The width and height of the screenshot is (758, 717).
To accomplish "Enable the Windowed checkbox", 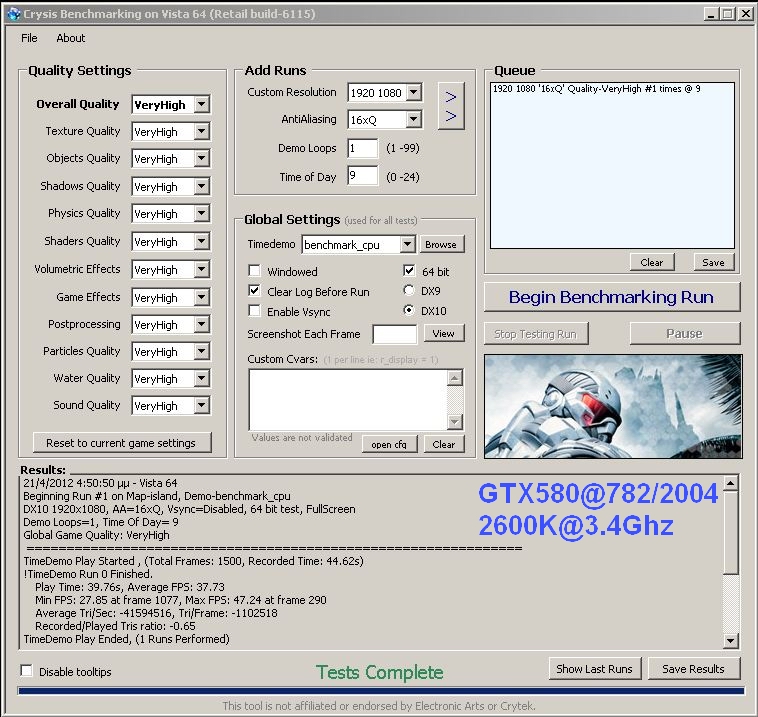I will point(254,270).
